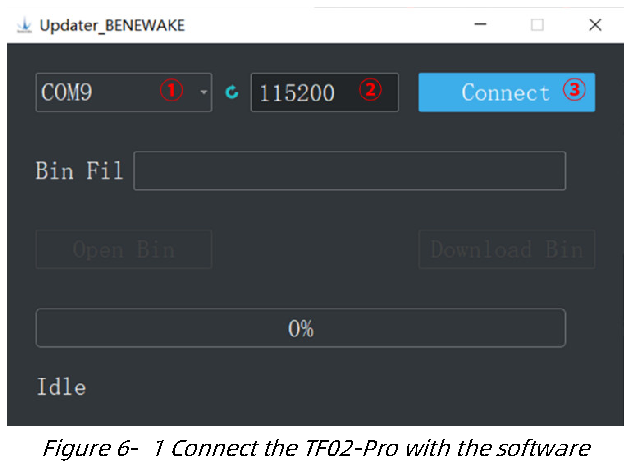Click the Bin Fil label
This screenshot has height=468, width=631.
(79, 170)
